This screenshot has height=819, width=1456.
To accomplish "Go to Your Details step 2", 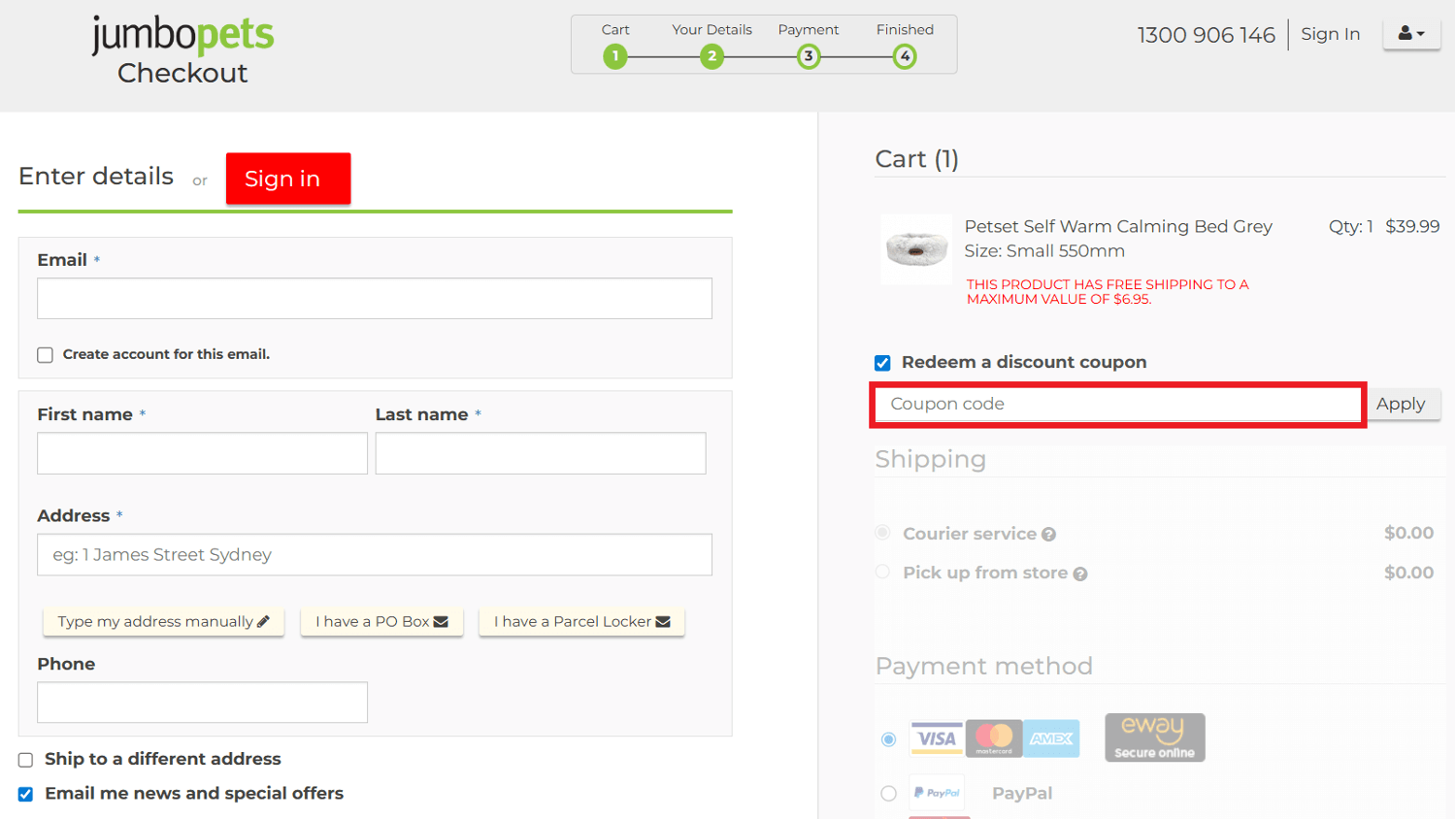I will click(x=711, y=56).
